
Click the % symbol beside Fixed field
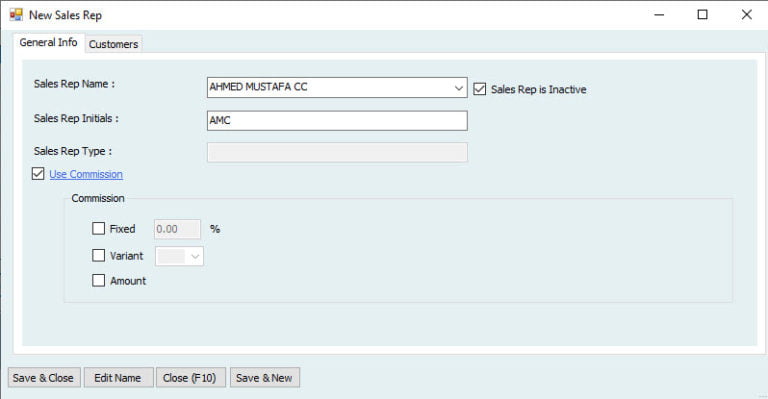[215, 229]
